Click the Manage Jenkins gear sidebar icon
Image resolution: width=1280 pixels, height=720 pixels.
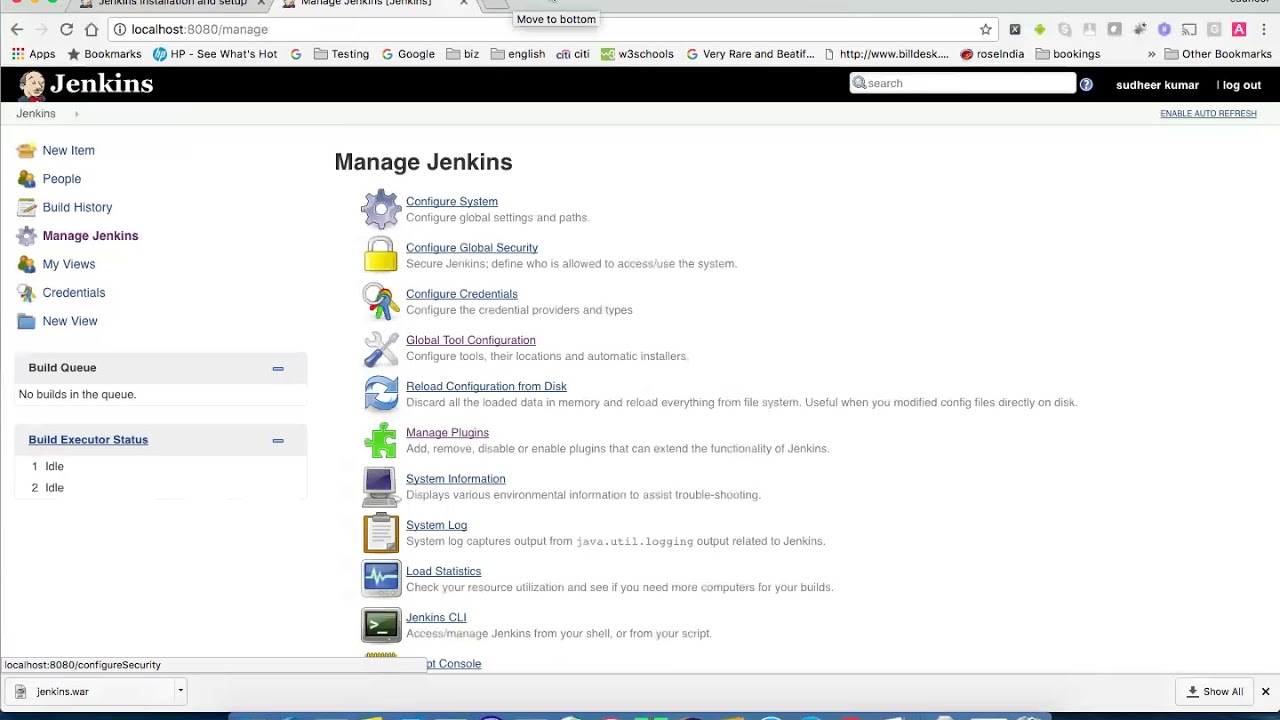pos(26,236)
